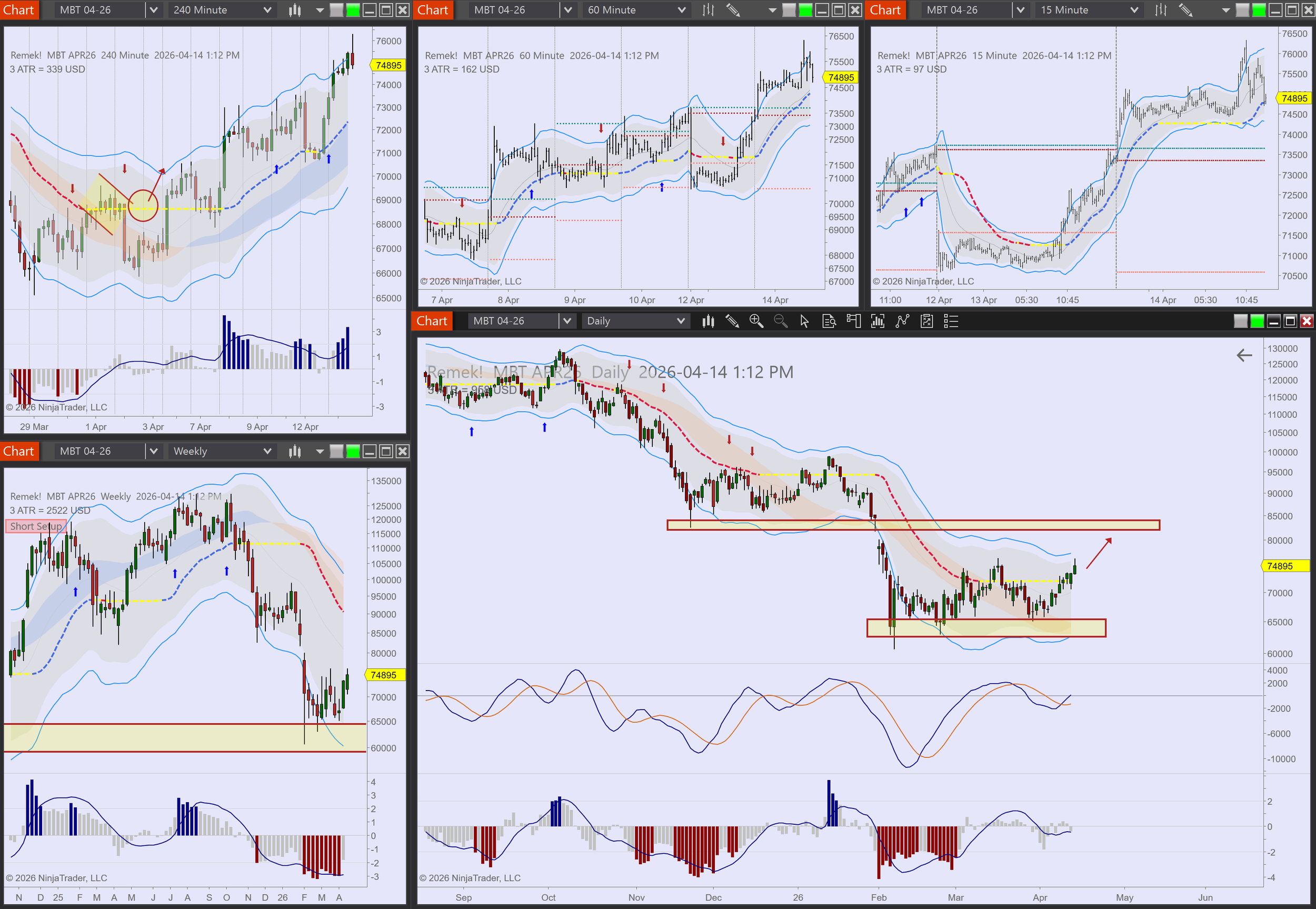
Task: Expand MBT 04-26 instrument dropdown on Daily chart
Action: pos(566,321)
